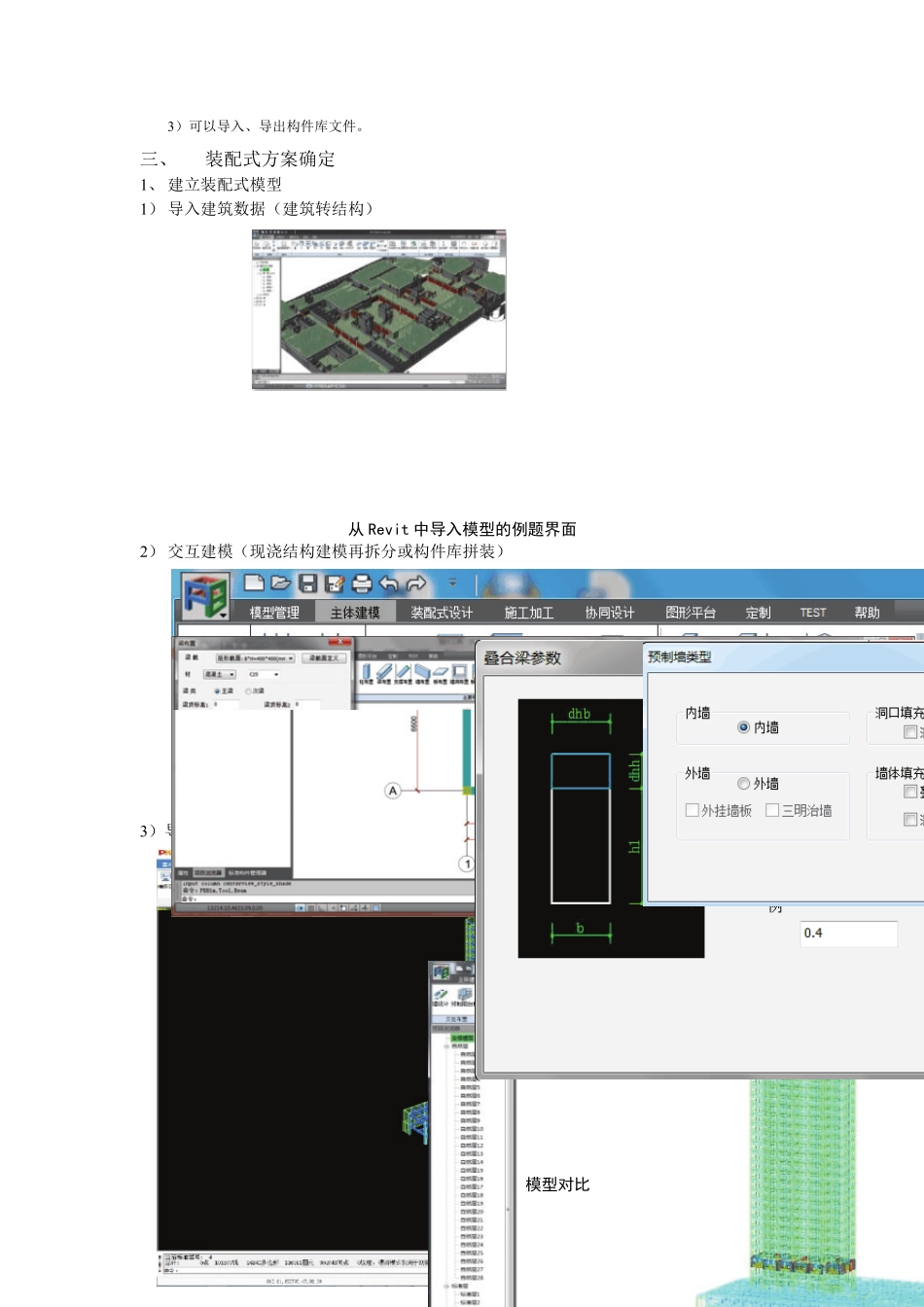This screenshot has width=924, height=1307.
Task: Open the 图形平台 ribbon tab
Action: pyautogui.click(x=691, y=612)
